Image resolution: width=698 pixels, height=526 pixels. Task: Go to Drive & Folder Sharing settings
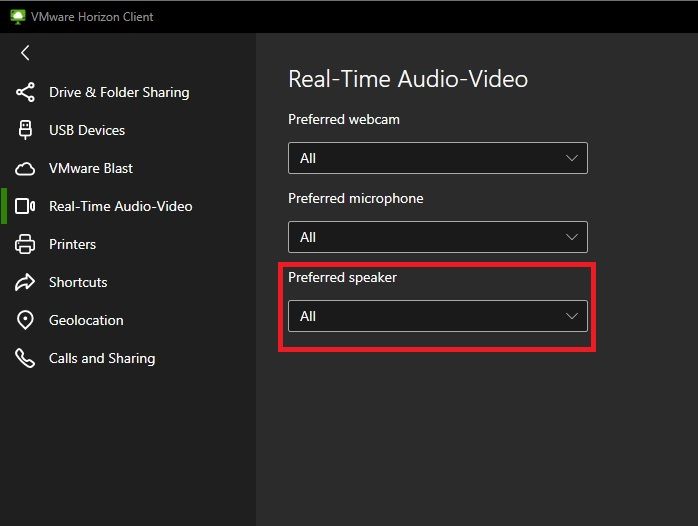coord(119,92)
